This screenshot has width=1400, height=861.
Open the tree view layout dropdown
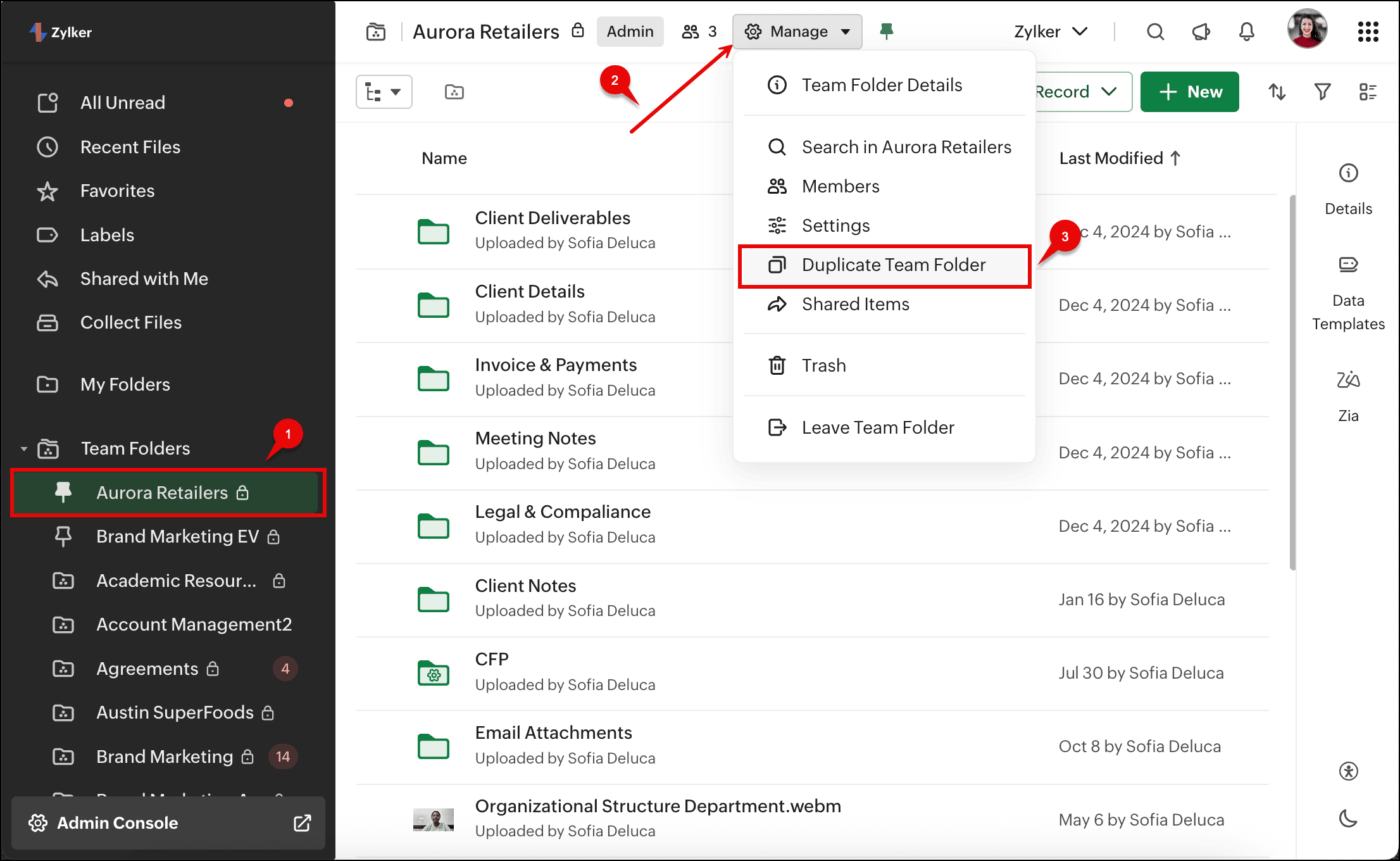(x=384, y=92)
